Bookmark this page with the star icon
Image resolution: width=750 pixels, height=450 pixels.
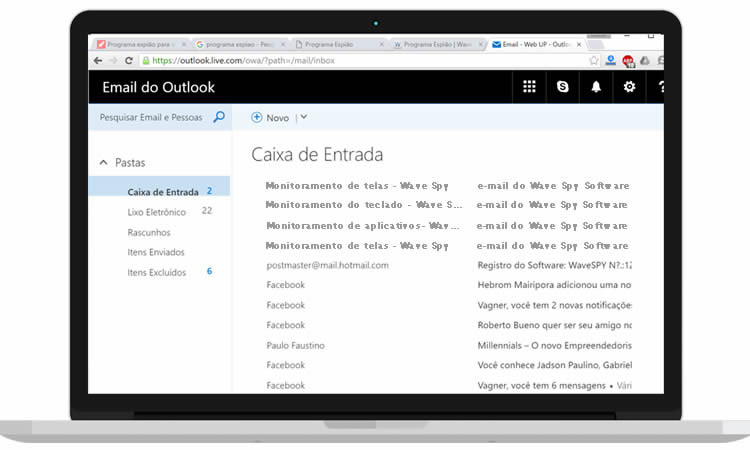tap(593, 61)
